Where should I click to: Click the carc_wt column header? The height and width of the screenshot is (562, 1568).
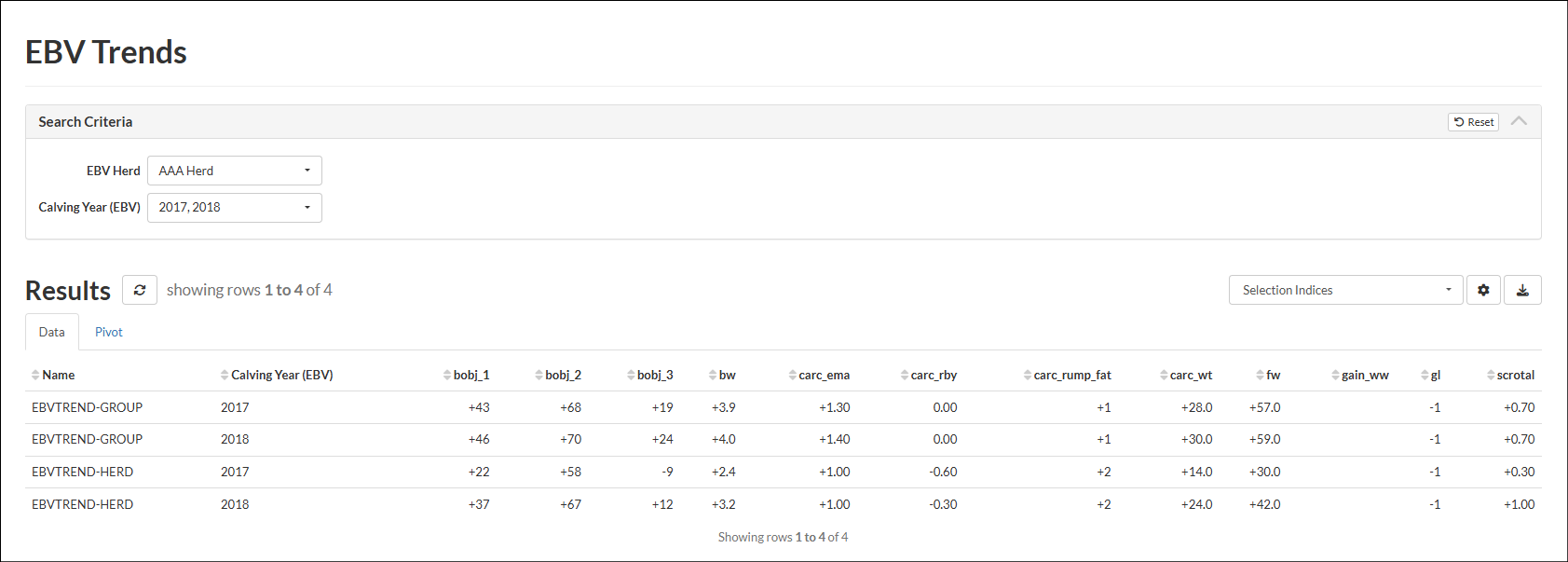pyautogui.click(x=1191, y=375)
